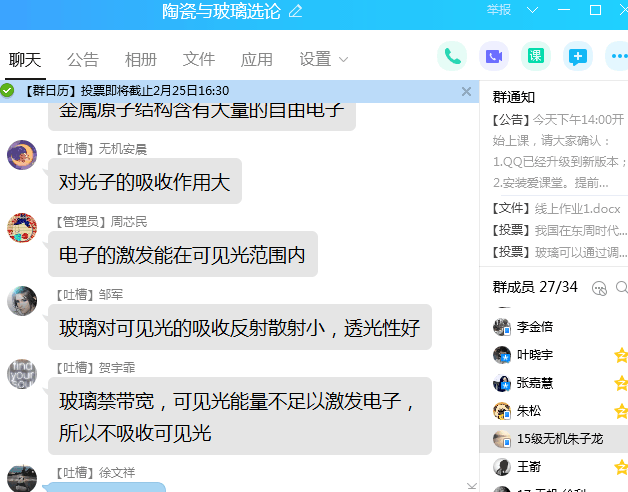
Task: Switch to the 相册 tab
Action: [x=141, y=59]
